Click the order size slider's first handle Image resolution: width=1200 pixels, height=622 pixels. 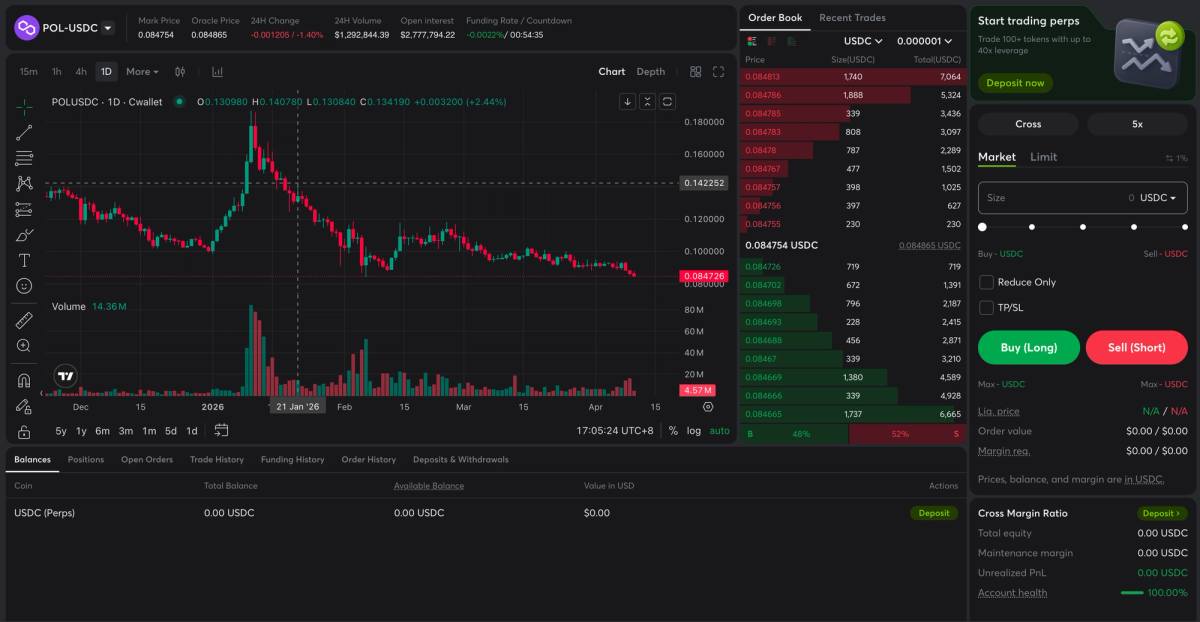point(982,227)
